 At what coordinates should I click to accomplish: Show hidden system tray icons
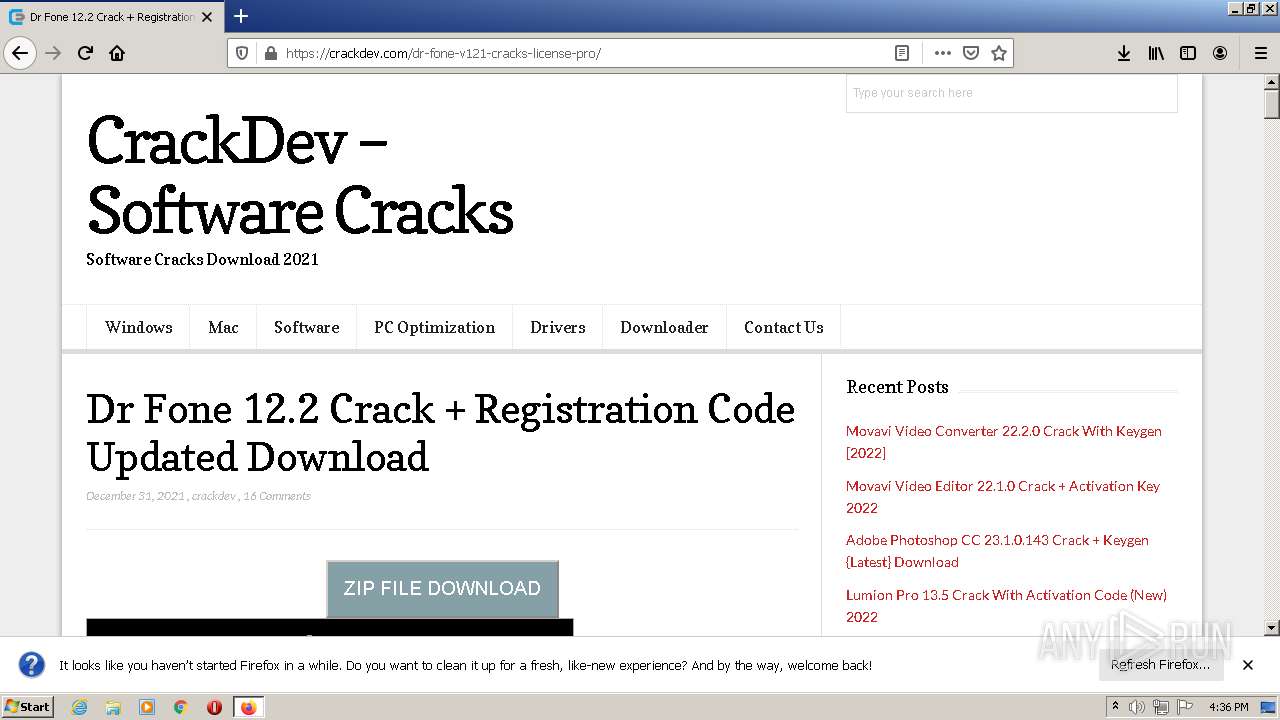pyautogui.click(x=1115, y=707)
